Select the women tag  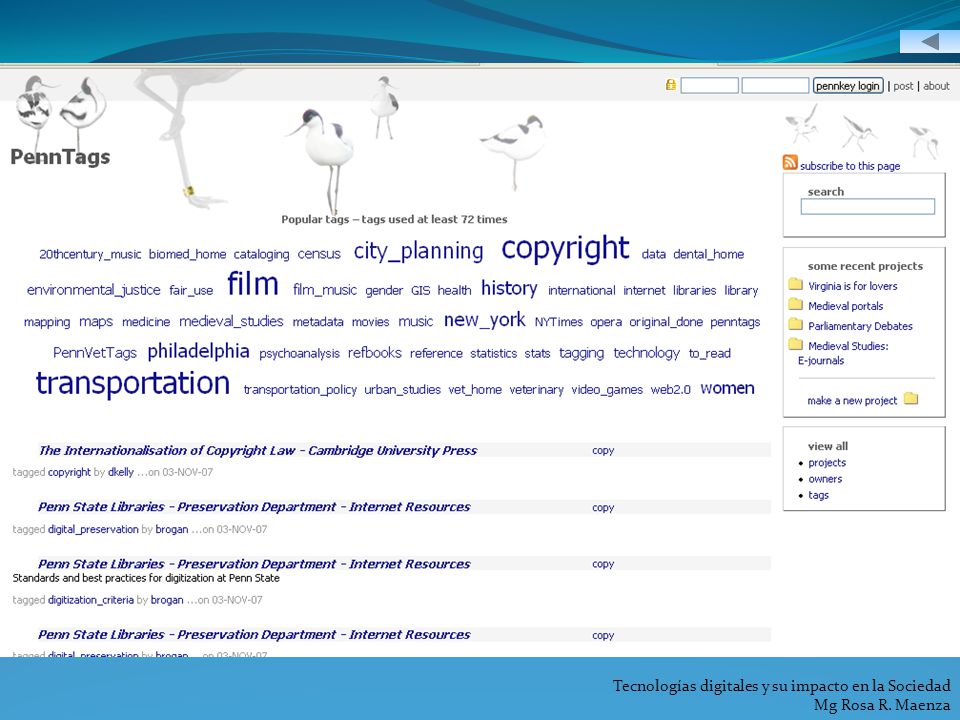coord(727,389)
